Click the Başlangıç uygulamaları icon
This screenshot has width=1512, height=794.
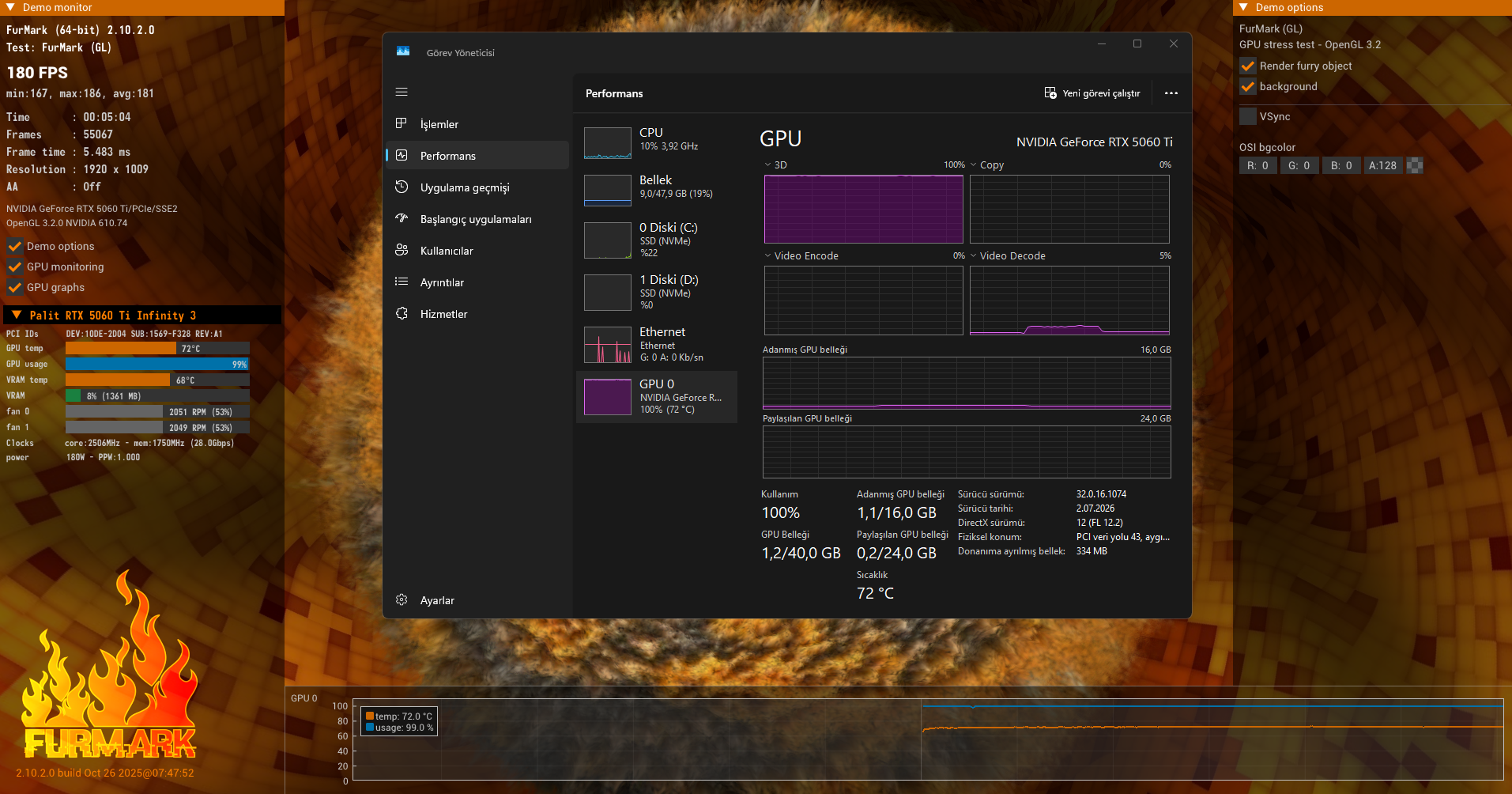coord(402,218)
